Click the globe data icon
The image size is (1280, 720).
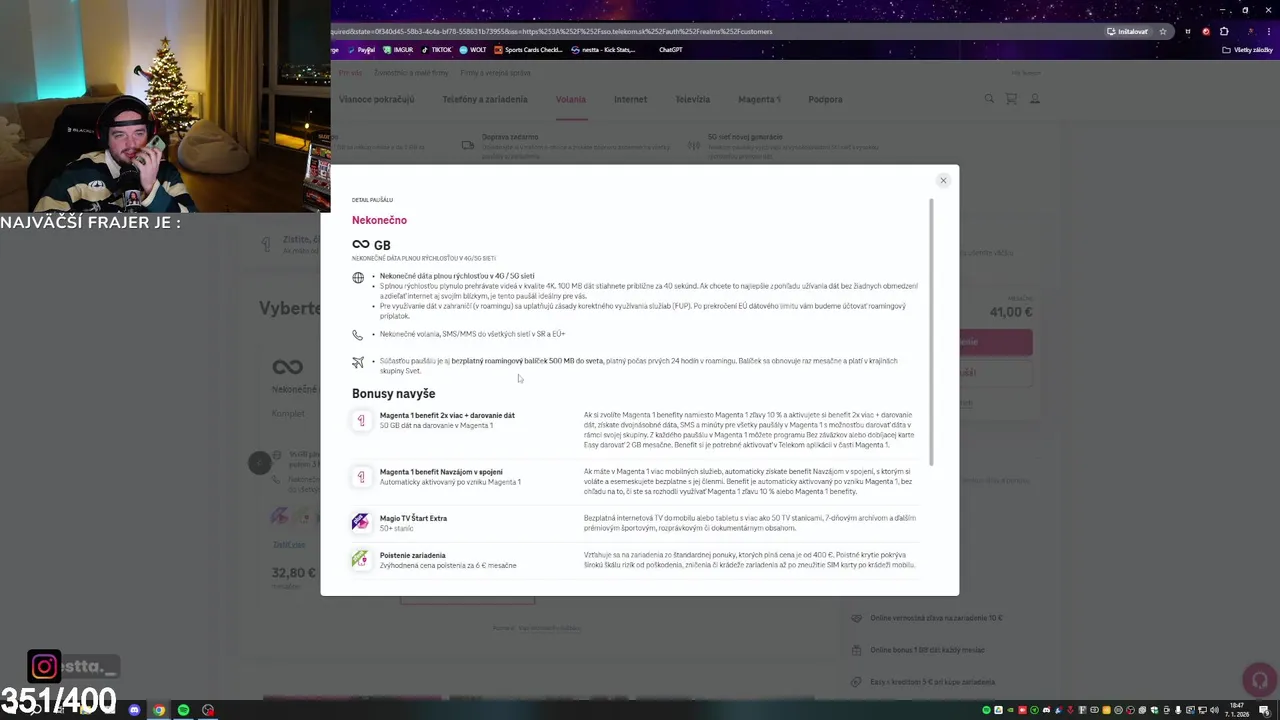click(358, 278)
